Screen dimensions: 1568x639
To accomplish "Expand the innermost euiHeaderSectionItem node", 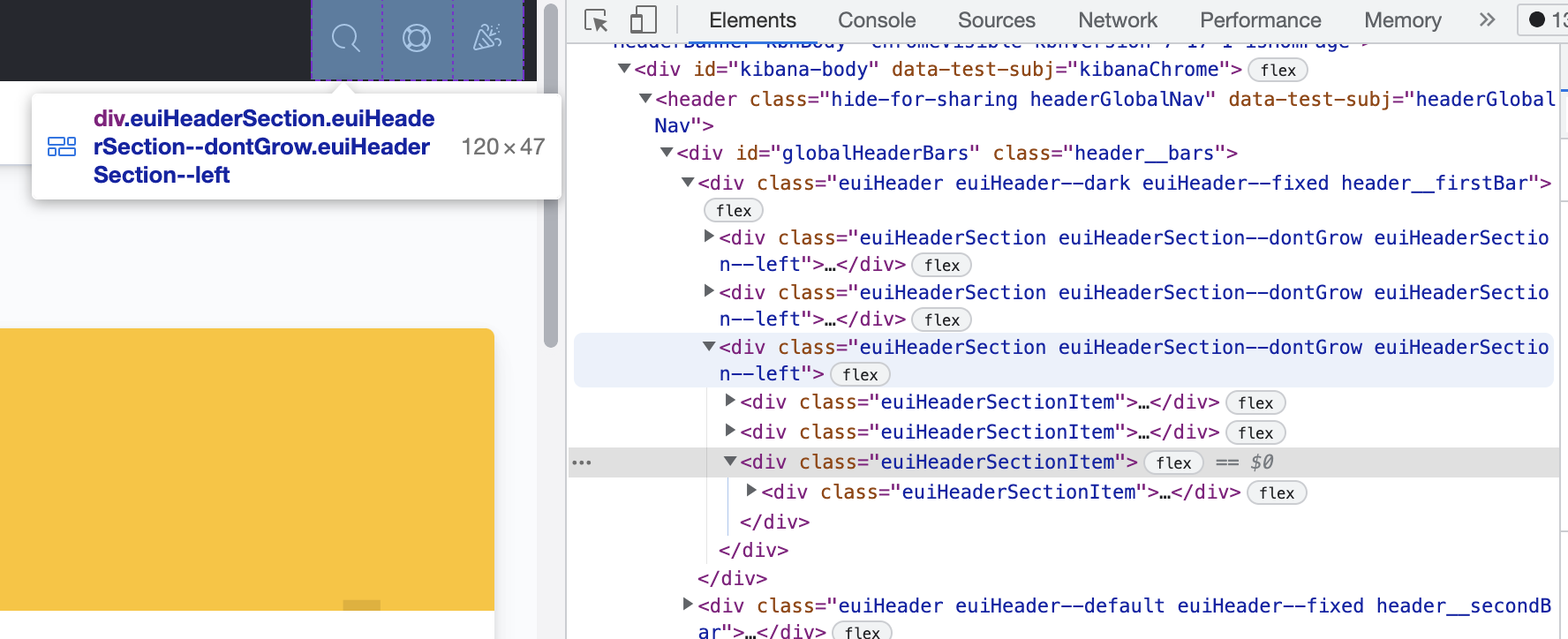I will pos(751,491).
